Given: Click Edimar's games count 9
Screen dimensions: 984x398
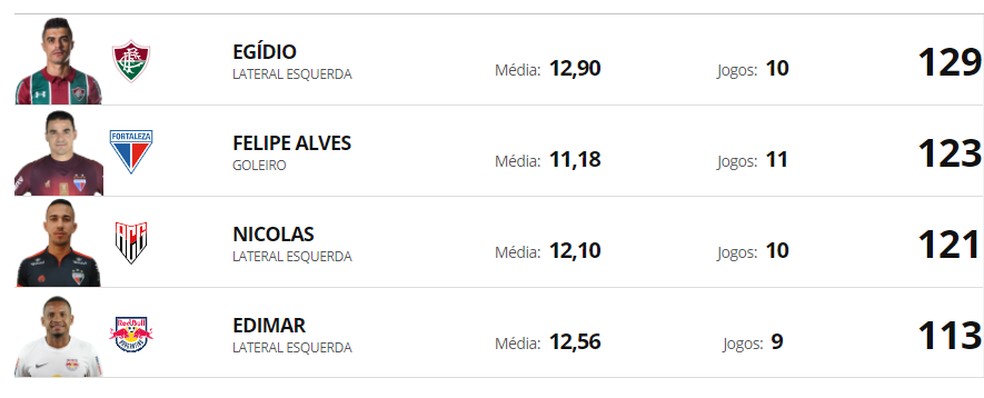Looking at the screenshot, I should 777,342.
